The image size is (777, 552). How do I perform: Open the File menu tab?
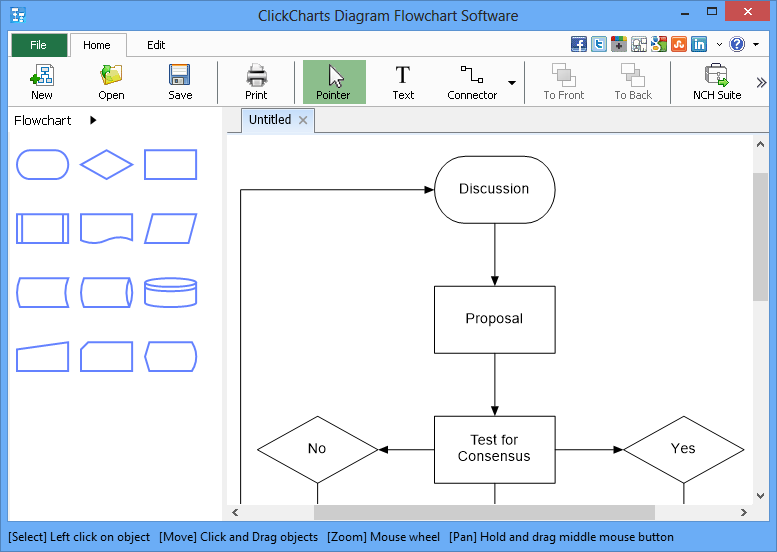39,45
